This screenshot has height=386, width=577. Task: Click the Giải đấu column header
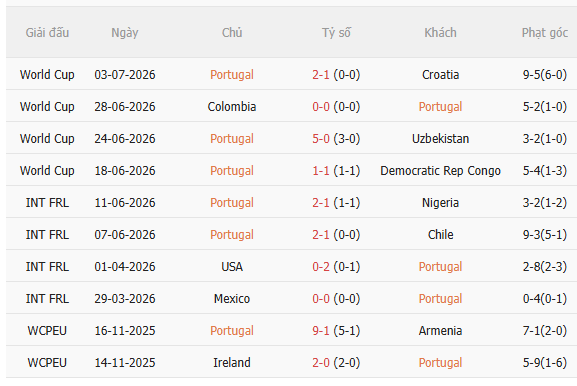[47, 33]
